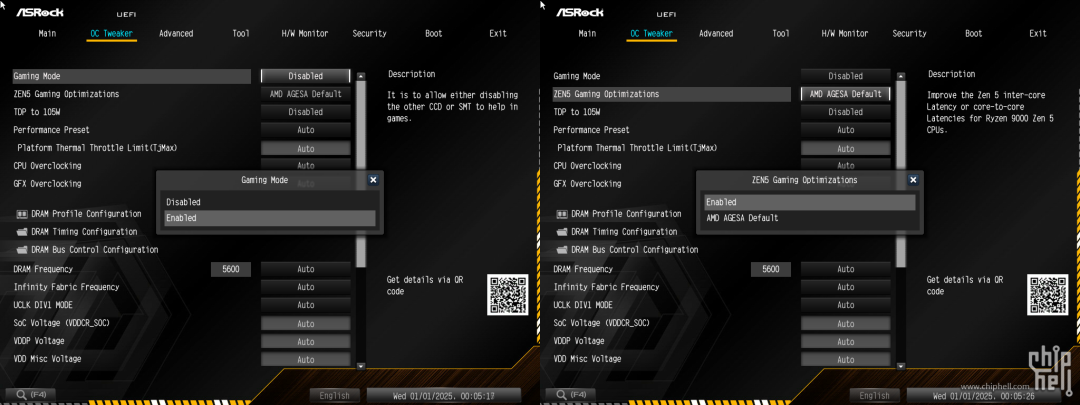Click the ASRock logo in right screen
This screenshot has height=405, width=1080.
pos(580,12)
